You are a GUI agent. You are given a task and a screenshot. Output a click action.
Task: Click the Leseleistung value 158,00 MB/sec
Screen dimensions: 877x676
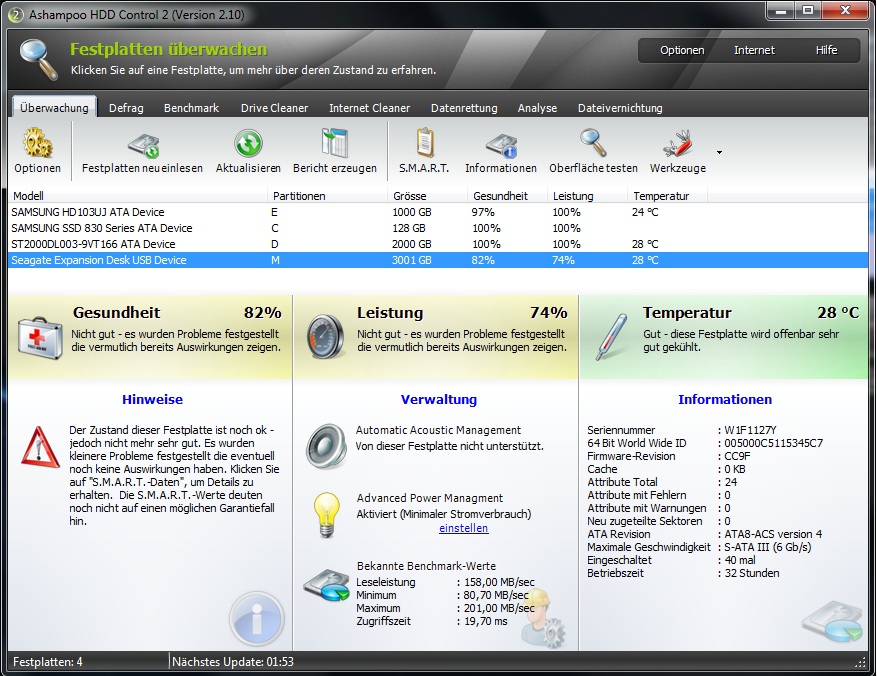click(x=499, y=582)
